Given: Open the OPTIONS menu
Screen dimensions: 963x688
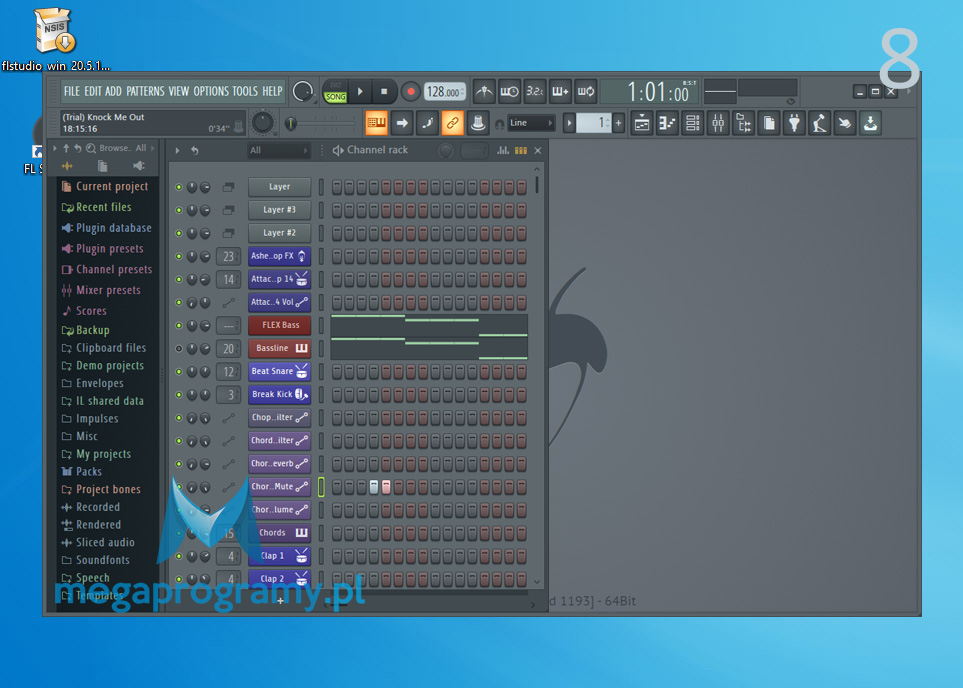Looking at the screenshot, I should [211, 92].
